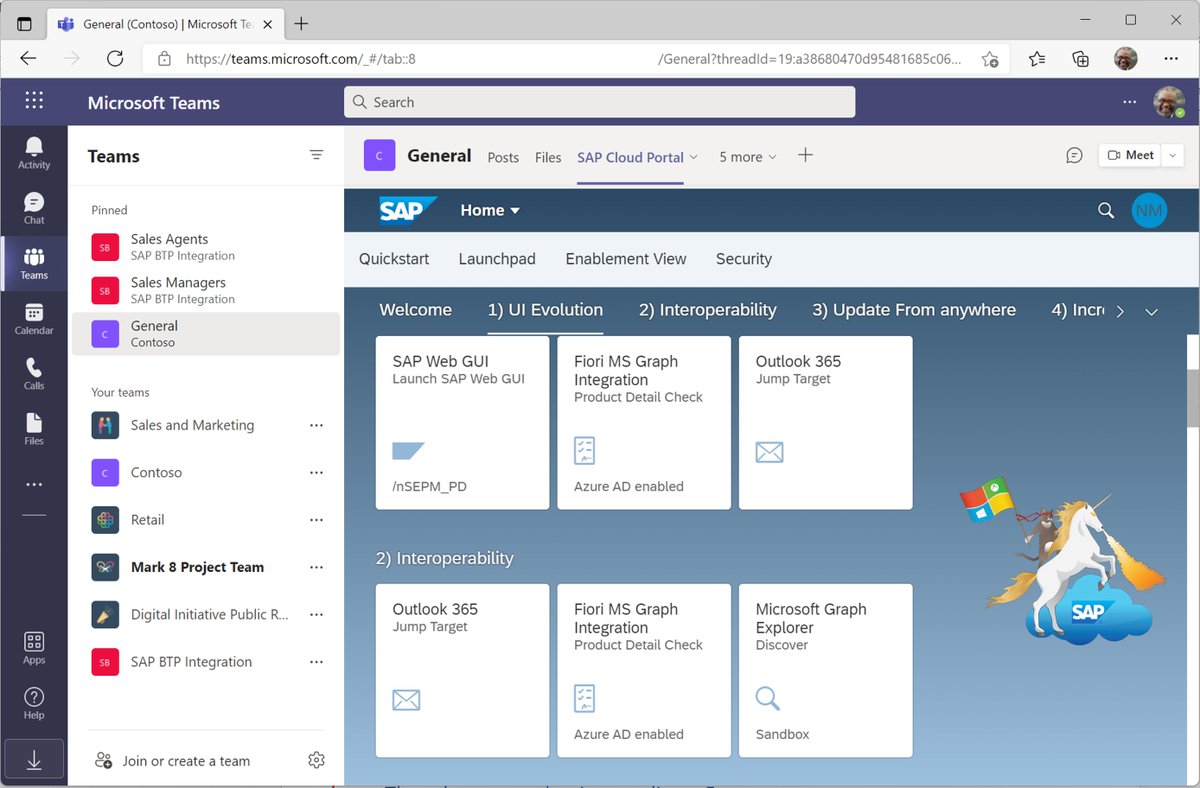Open the Quickstart menu item
The width and height of the screenshot is (1200, 788).
click(394, 259)
